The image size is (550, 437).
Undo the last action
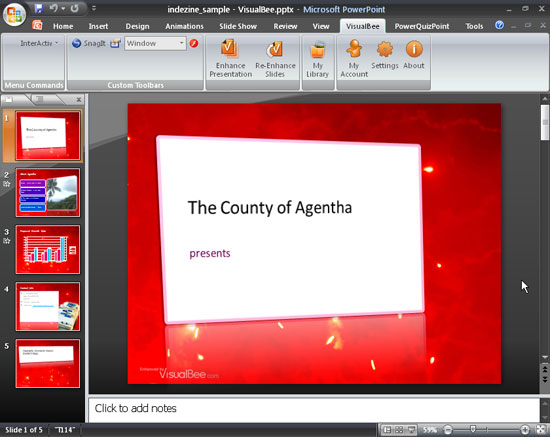pyautogui.click(x=53, y=8)
